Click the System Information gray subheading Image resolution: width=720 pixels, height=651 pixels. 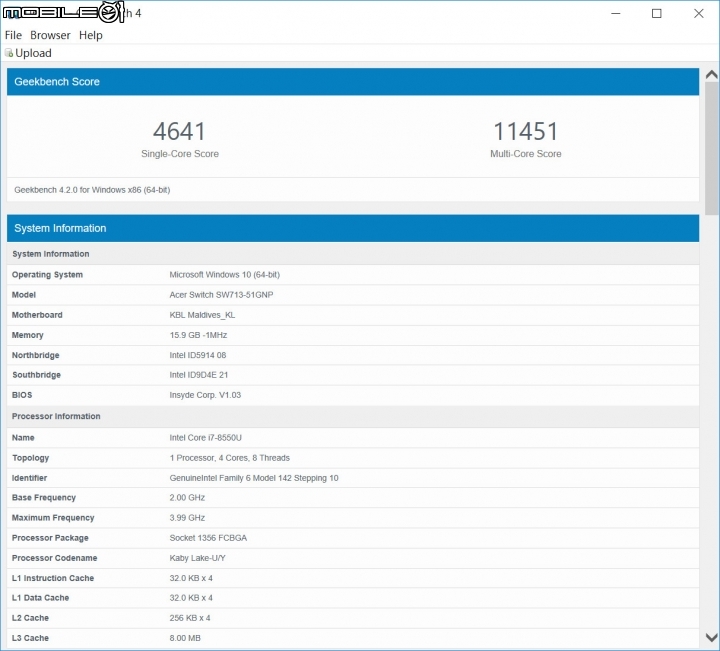[51, 254]
